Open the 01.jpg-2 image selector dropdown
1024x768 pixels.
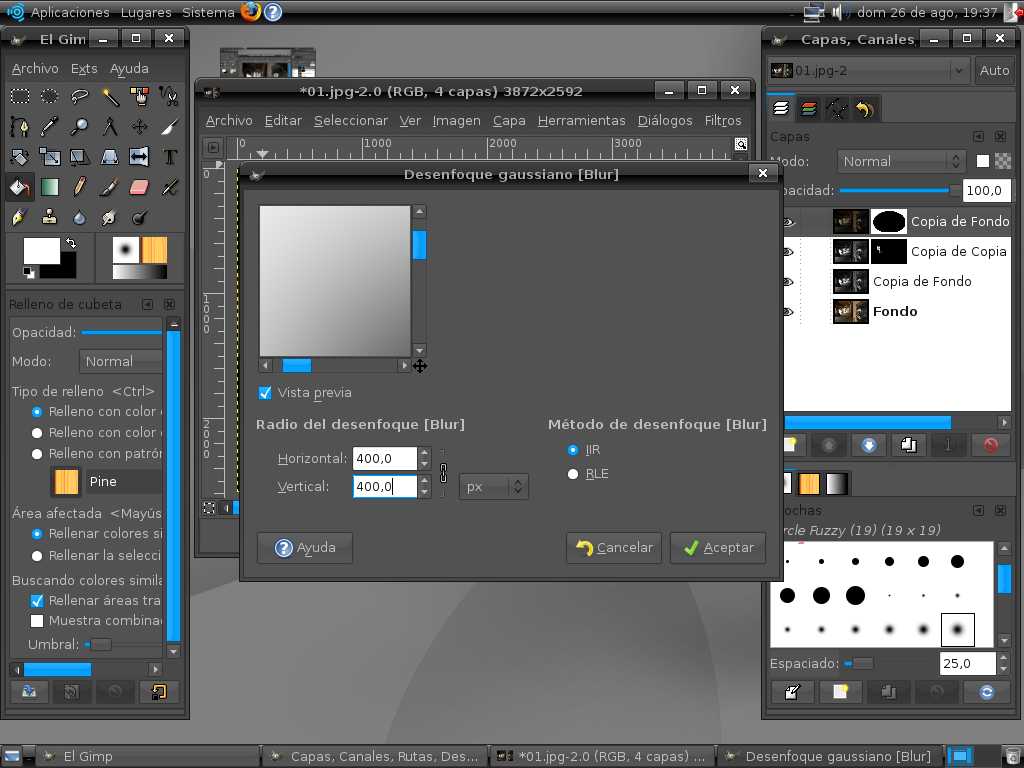[x=869, y=71]
